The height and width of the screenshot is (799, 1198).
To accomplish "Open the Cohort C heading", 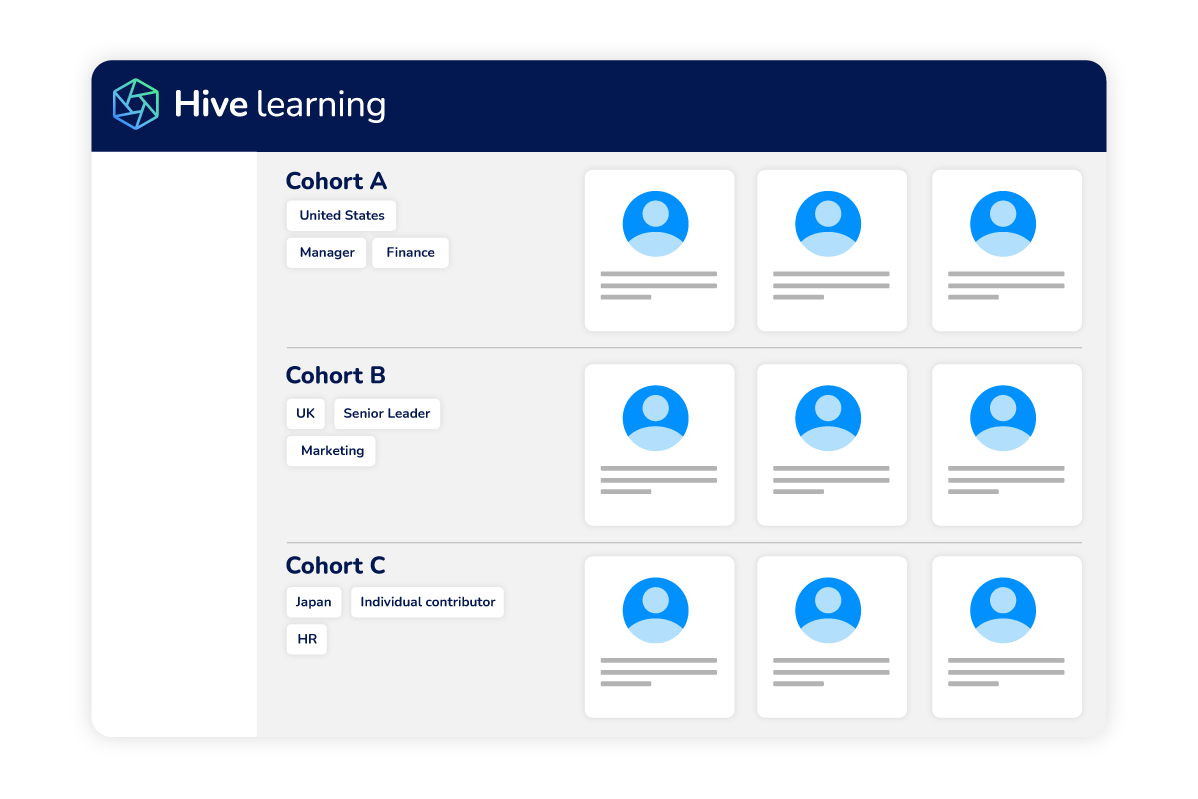I will [335, 565].
